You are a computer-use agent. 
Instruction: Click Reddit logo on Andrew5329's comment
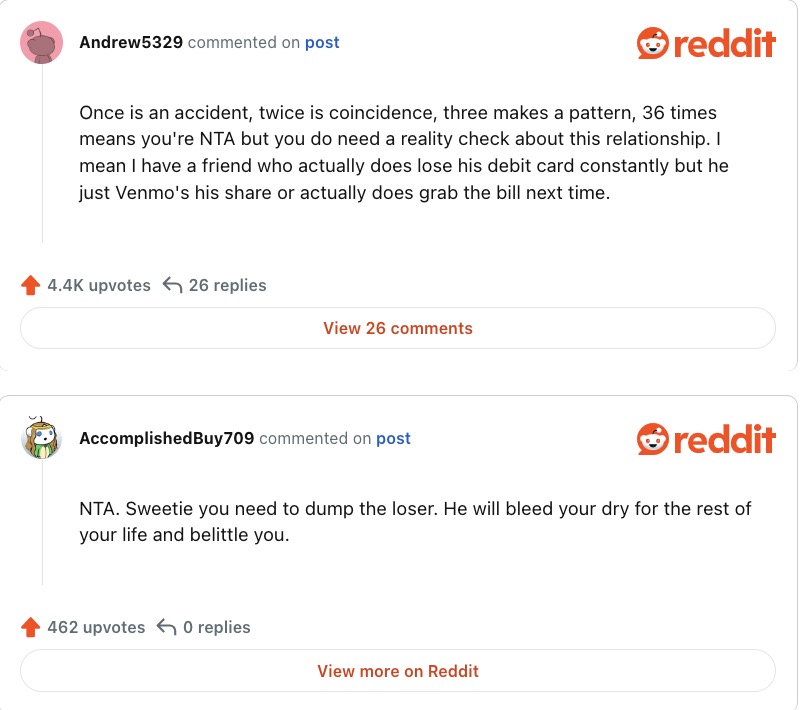coord(706,43)
